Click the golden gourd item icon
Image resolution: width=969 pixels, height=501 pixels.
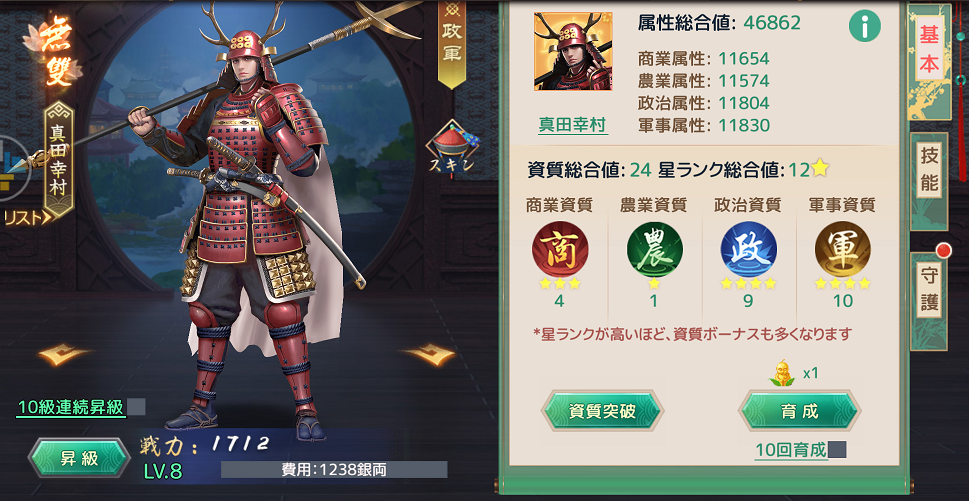[784, 373]
